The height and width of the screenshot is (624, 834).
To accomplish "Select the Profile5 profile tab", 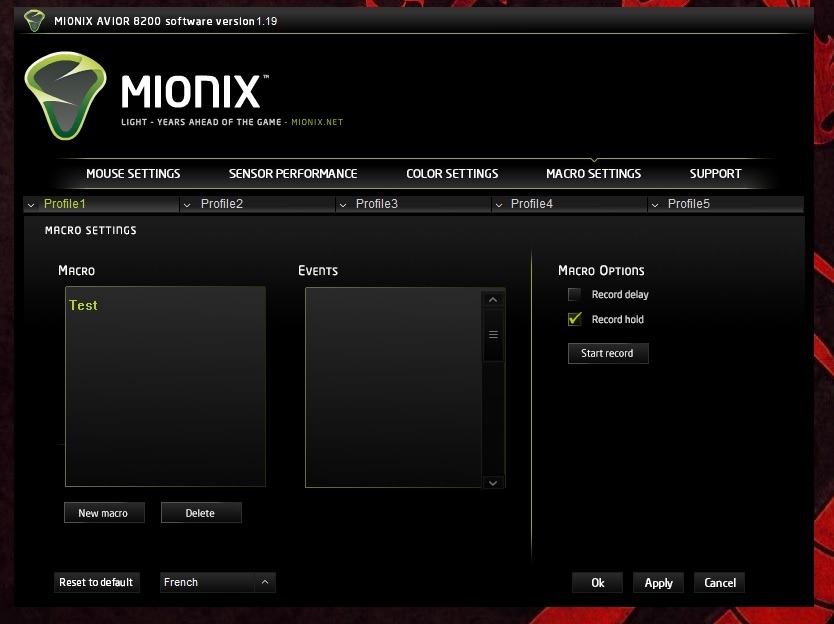I will click(725, 204).
